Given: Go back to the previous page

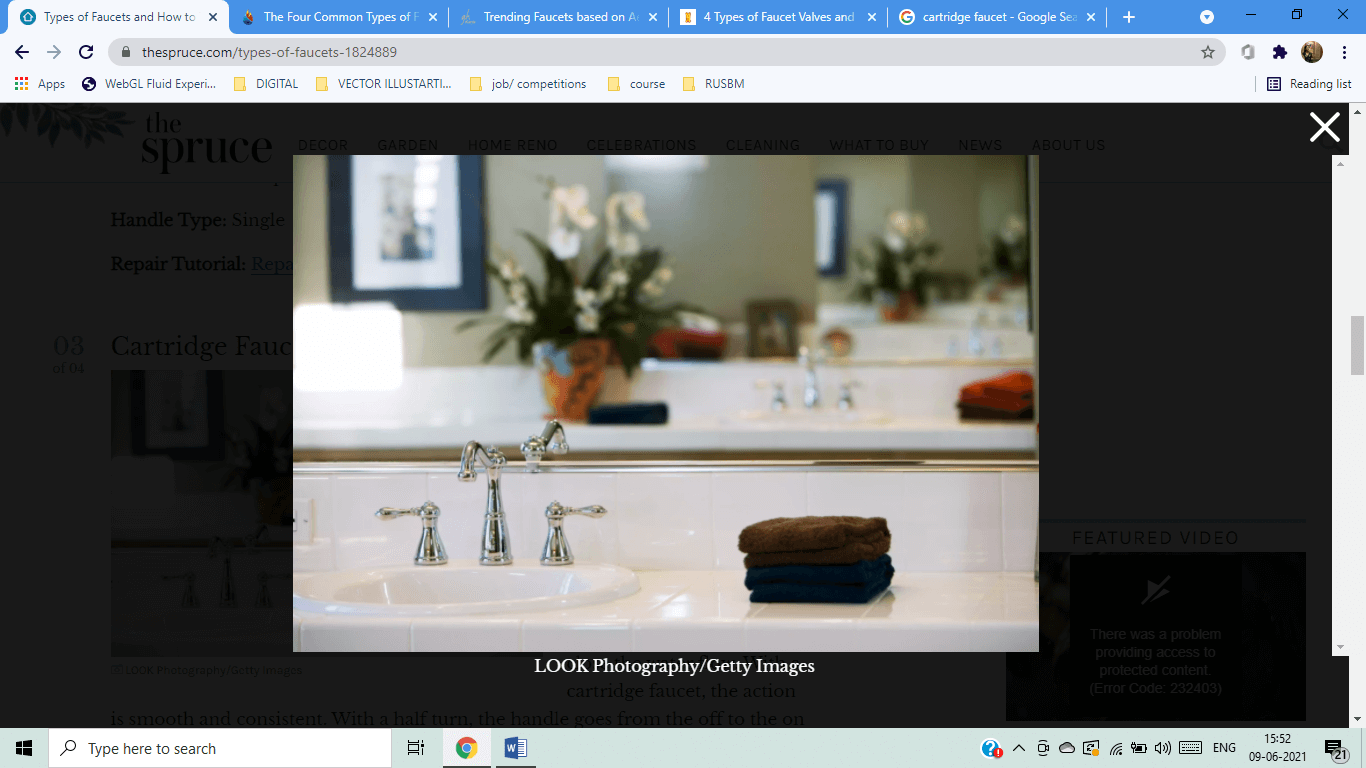Looking at the screenshot, I should (22, 52).
